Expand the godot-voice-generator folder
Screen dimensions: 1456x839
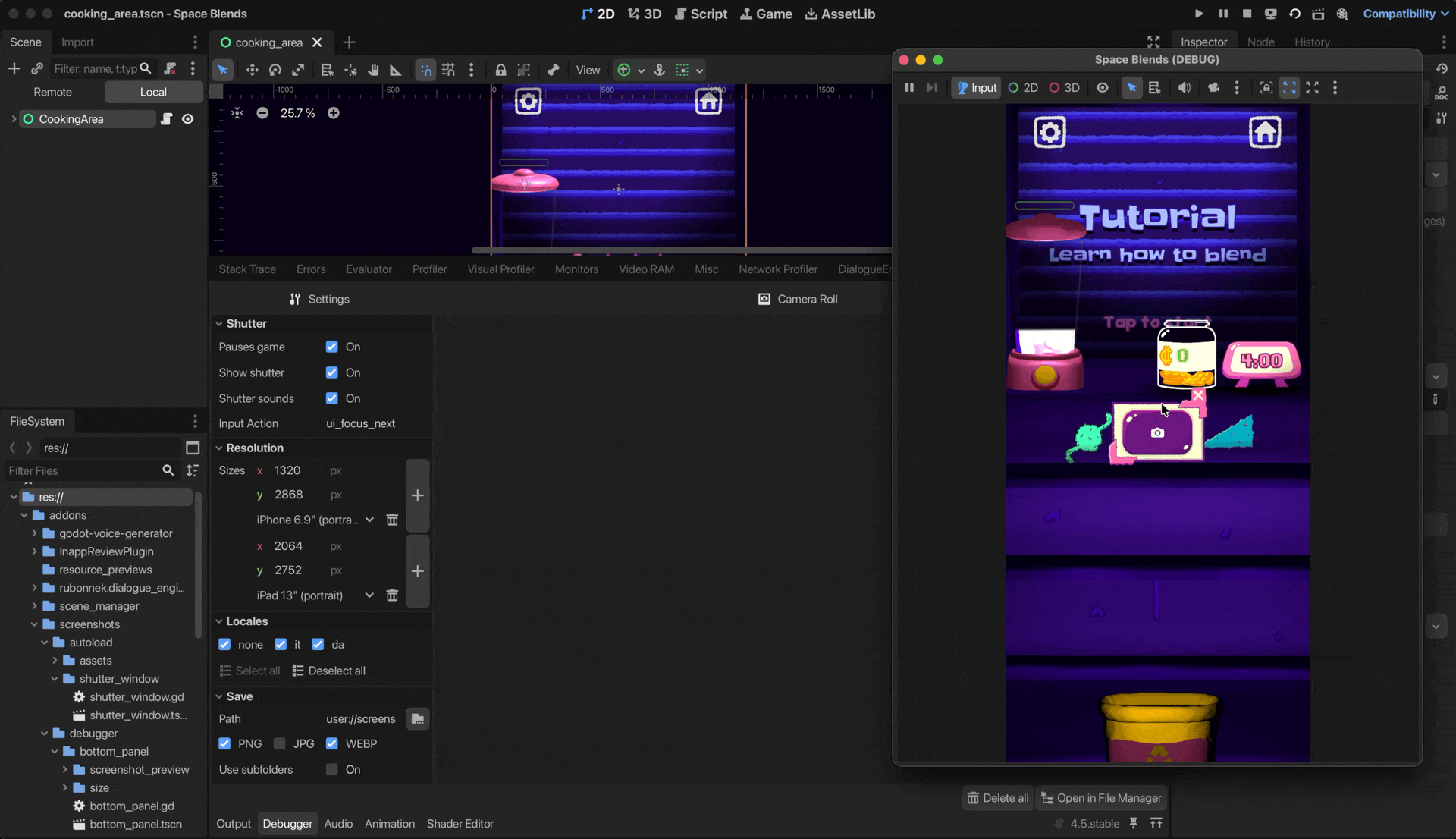34,533
